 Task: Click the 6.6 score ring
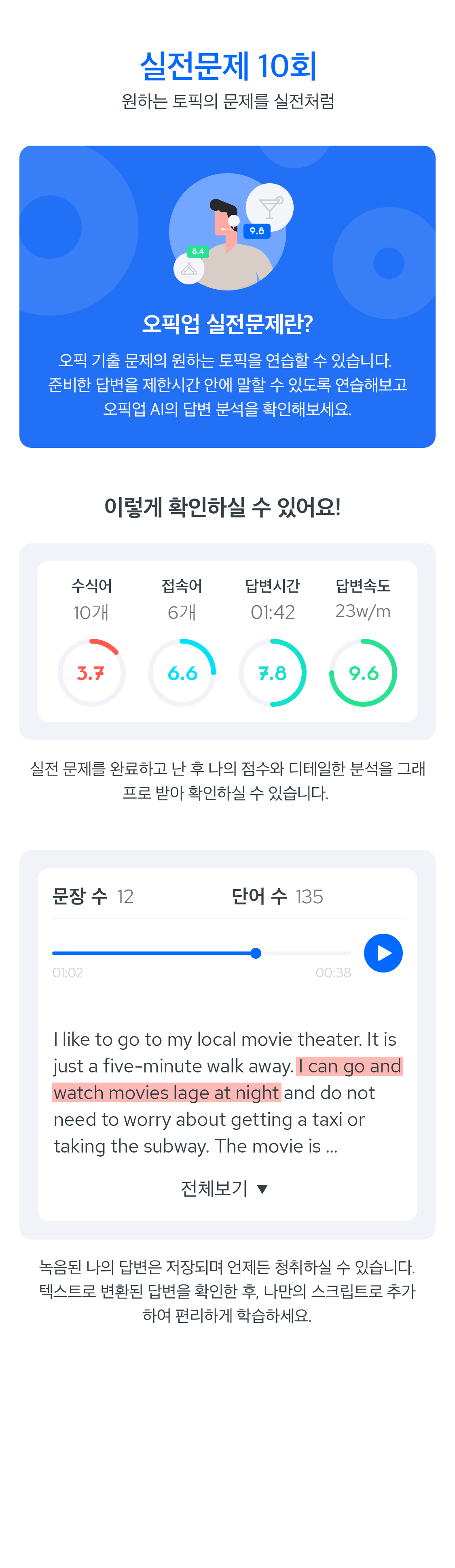(x=182, y=673)
